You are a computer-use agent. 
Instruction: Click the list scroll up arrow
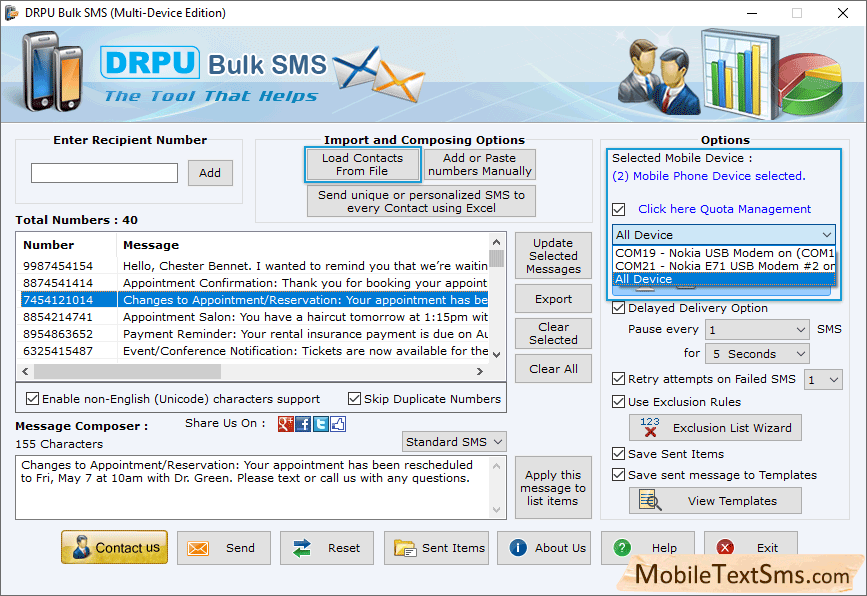pos(497,242)
